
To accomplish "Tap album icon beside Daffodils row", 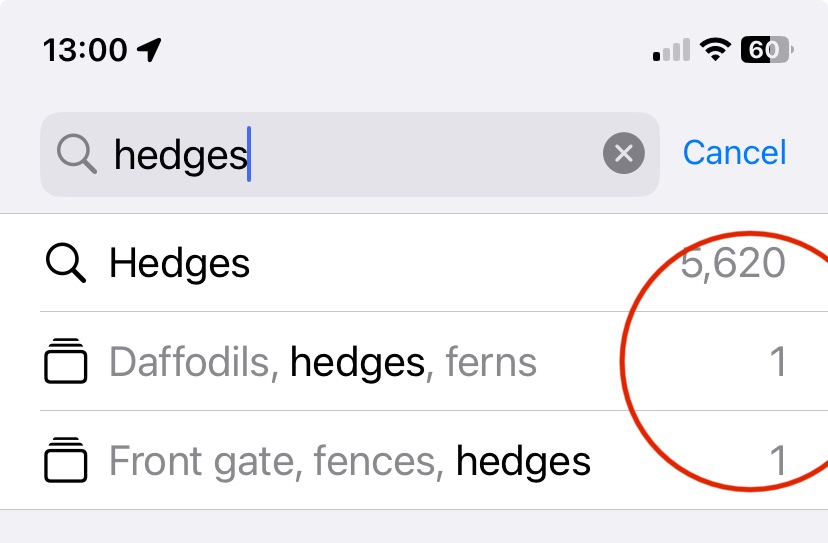I will click(x=66, y=362).
